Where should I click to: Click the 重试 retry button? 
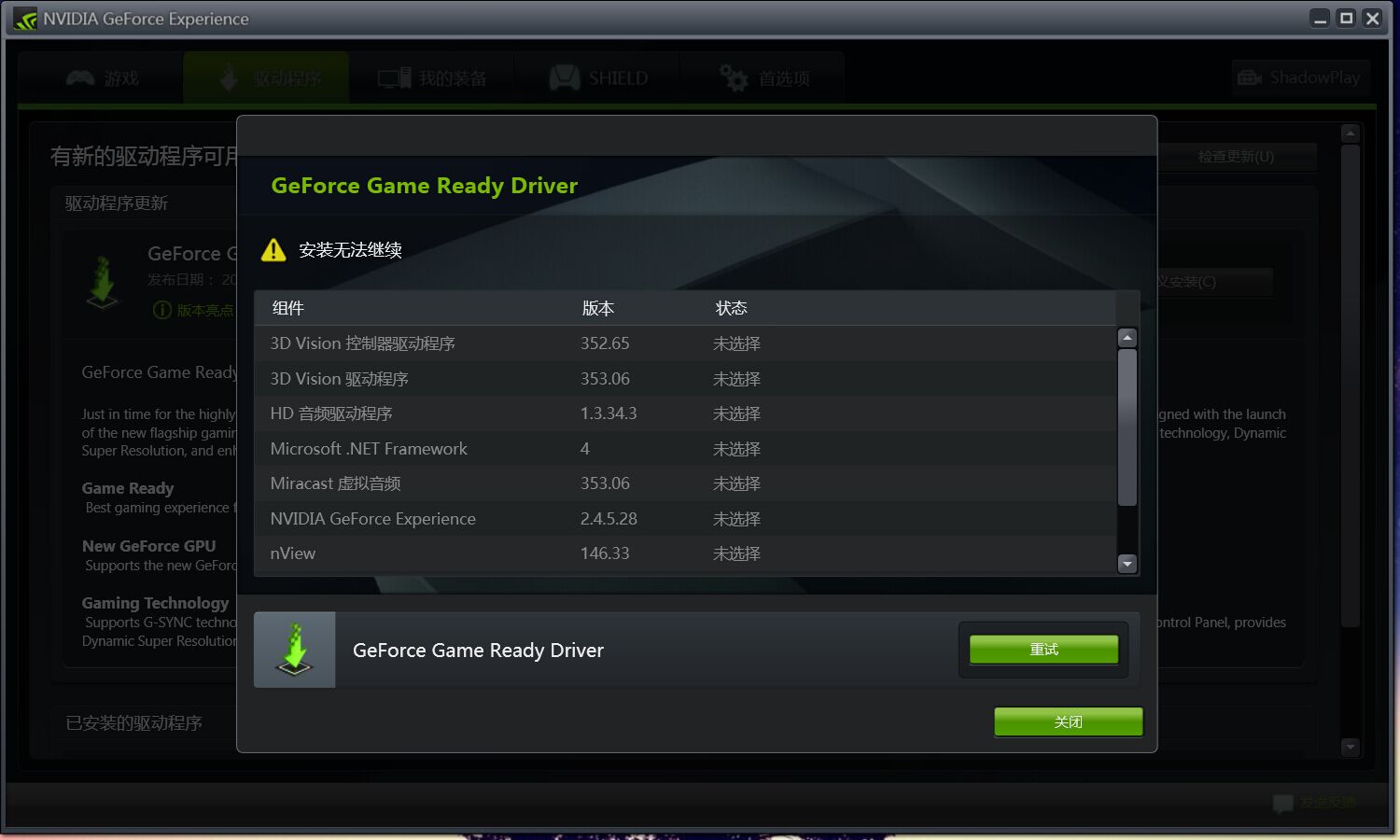(1043, 650)
